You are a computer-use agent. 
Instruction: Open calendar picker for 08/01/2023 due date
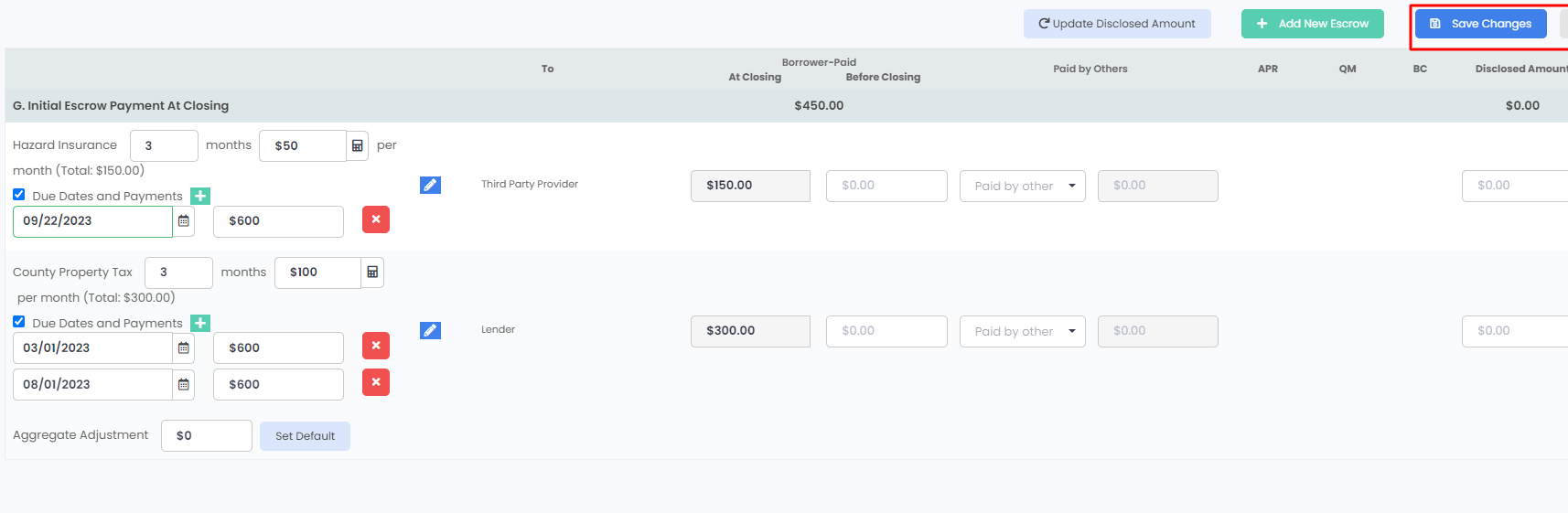pyautogui.click(x=184, y=385)
